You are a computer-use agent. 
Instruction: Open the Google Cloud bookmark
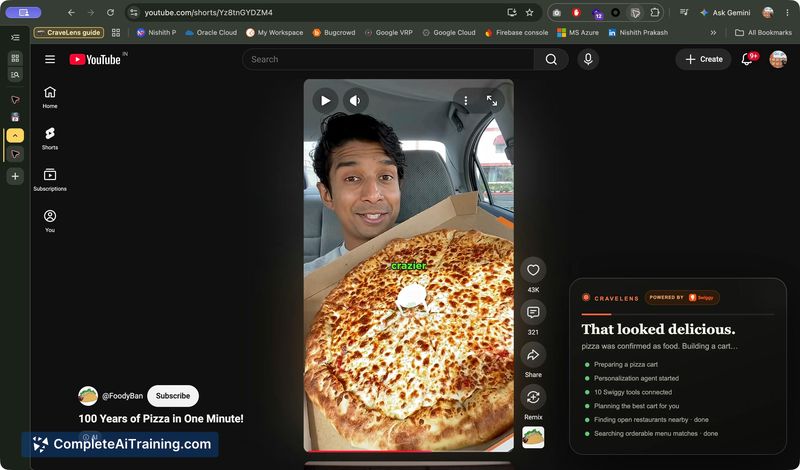(x=449, y=32)
